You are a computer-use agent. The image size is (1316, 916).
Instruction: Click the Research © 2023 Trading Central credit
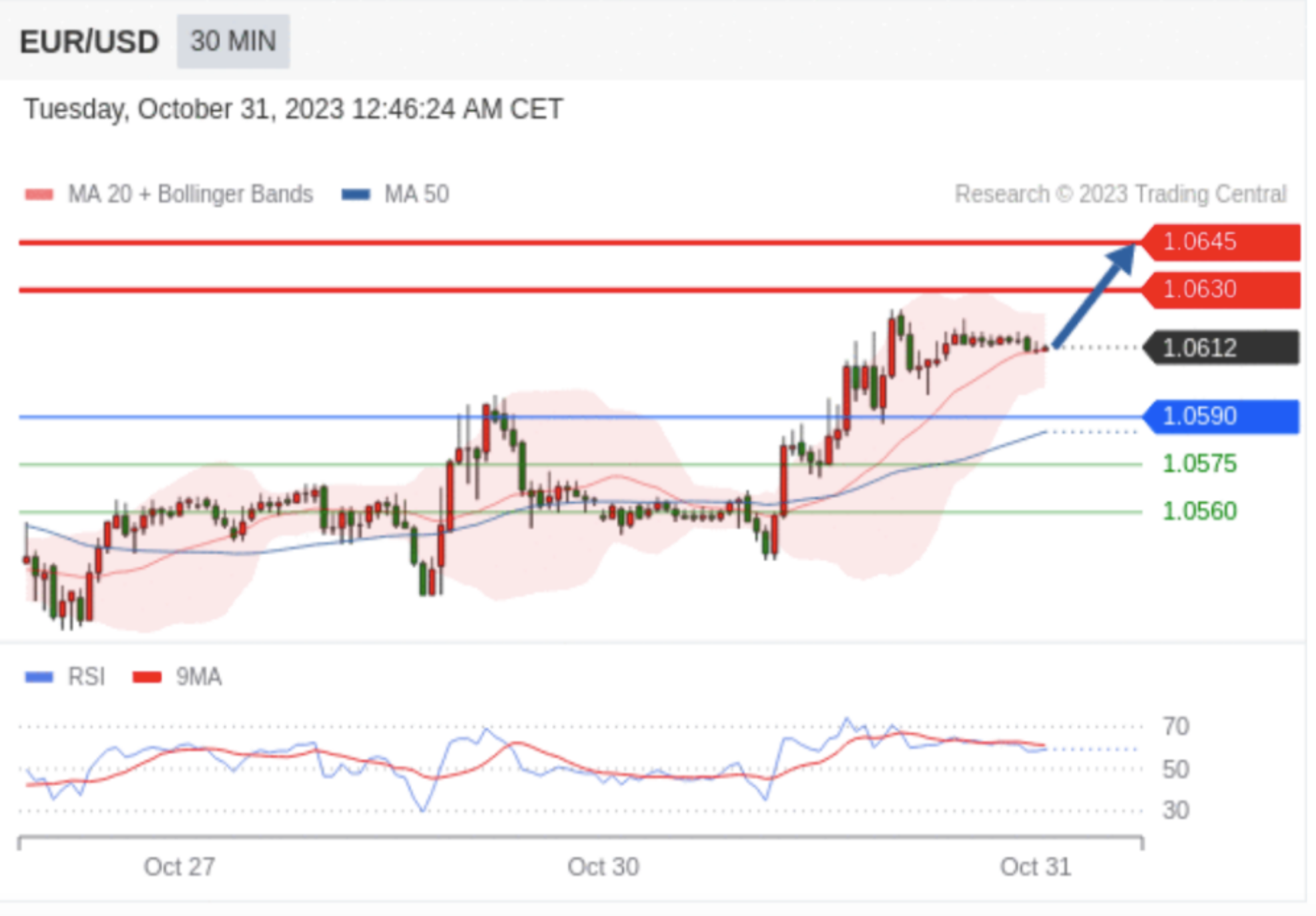(x=1120, y=194)
